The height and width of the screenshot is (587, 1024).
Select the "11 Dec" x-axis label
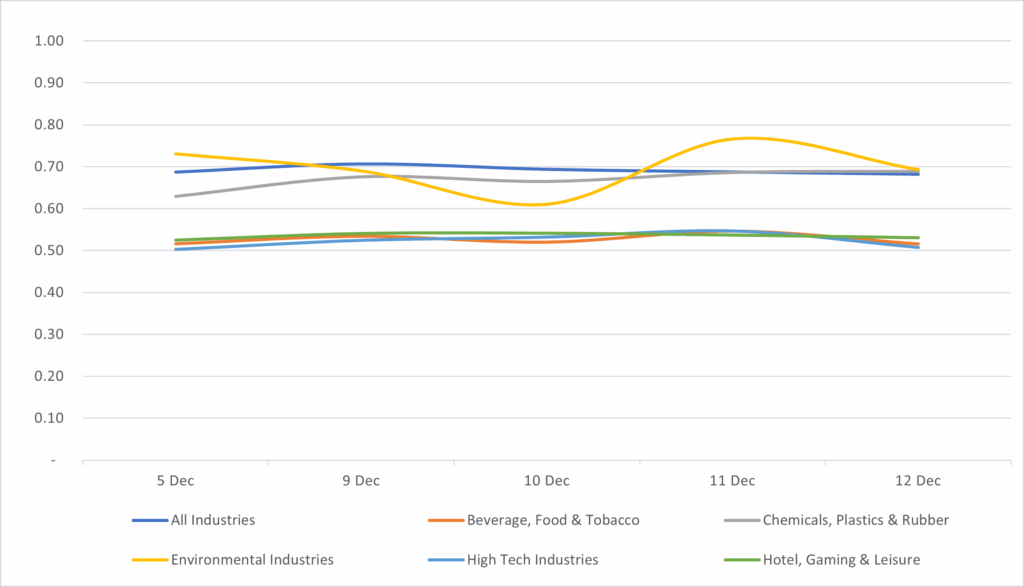click(732, 481)
